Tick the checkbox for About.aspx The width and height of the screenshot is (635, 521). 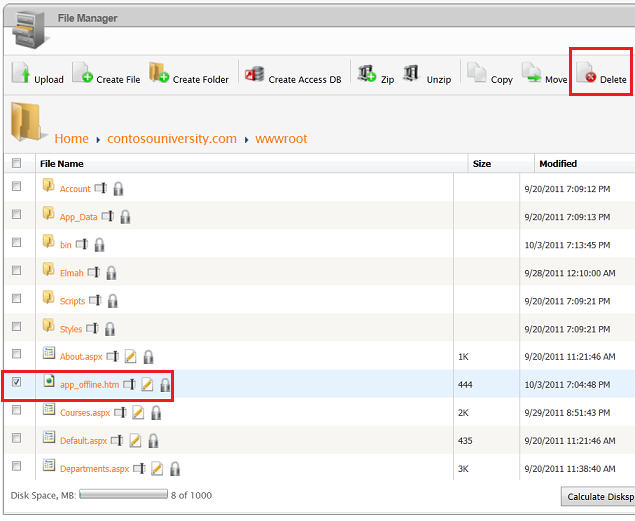(16, 354)
